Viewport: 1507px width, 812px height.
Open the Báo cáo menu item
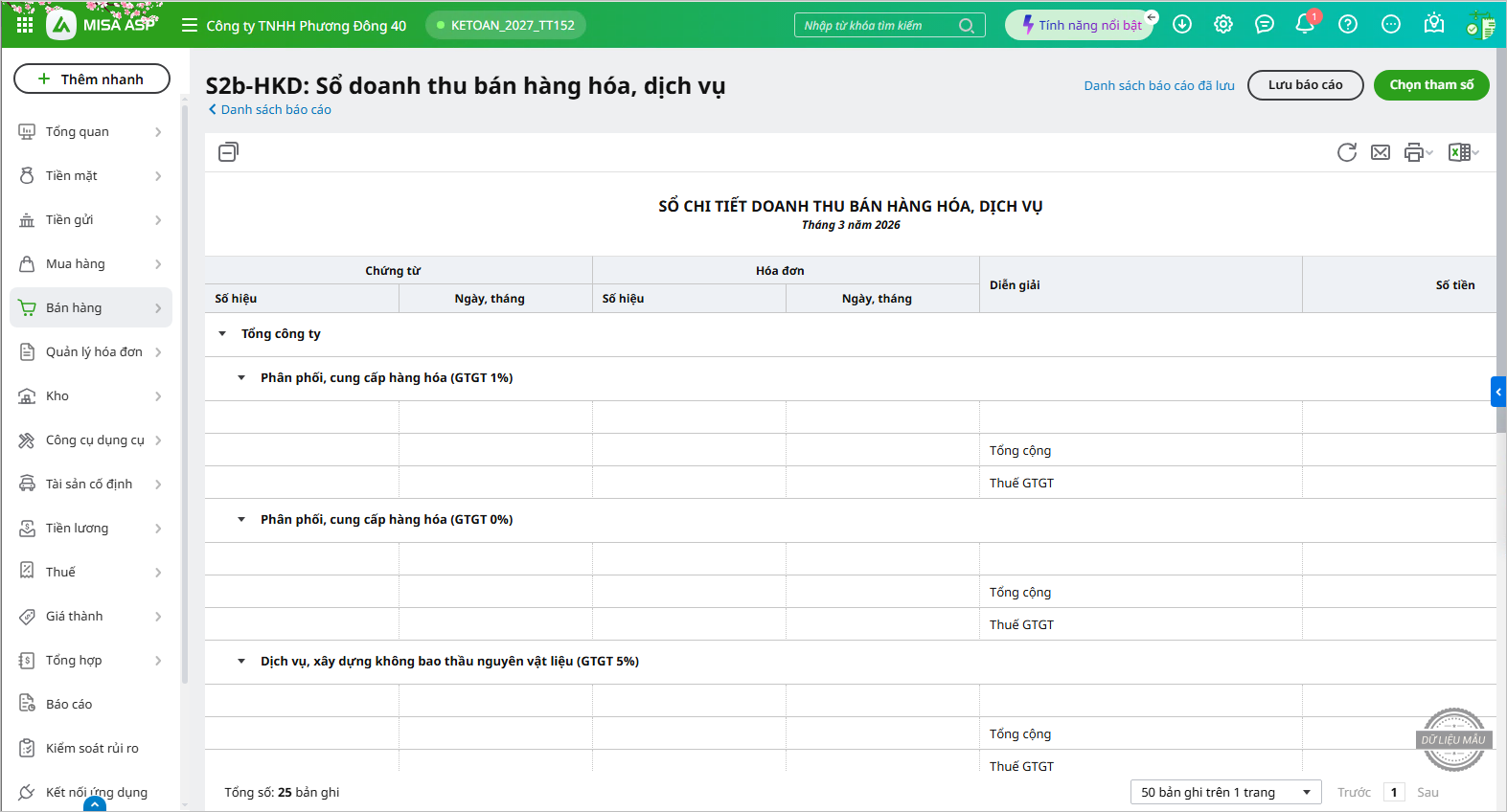[69, 704]
